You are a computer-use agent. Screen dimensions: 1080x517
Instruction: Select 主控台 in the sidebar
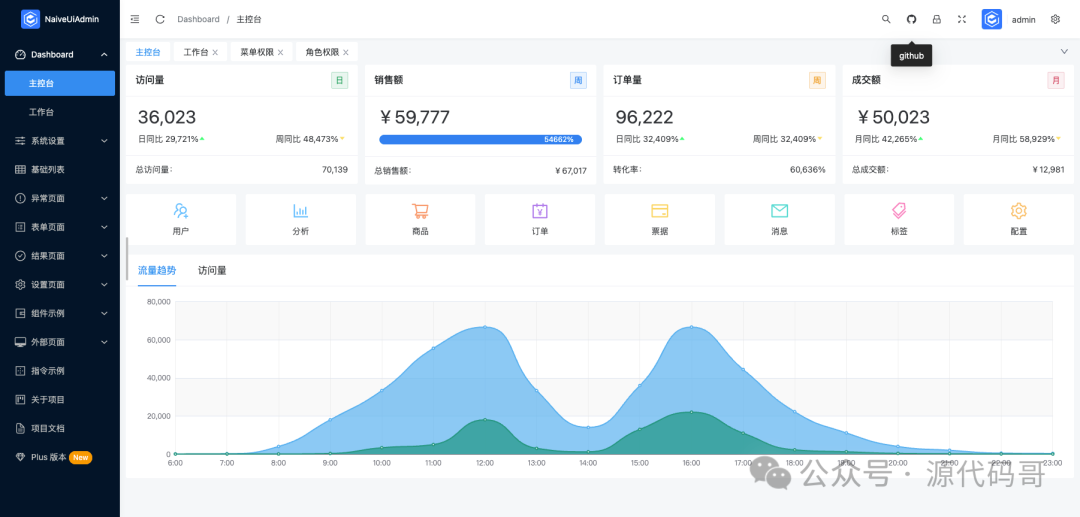point(60,83)
